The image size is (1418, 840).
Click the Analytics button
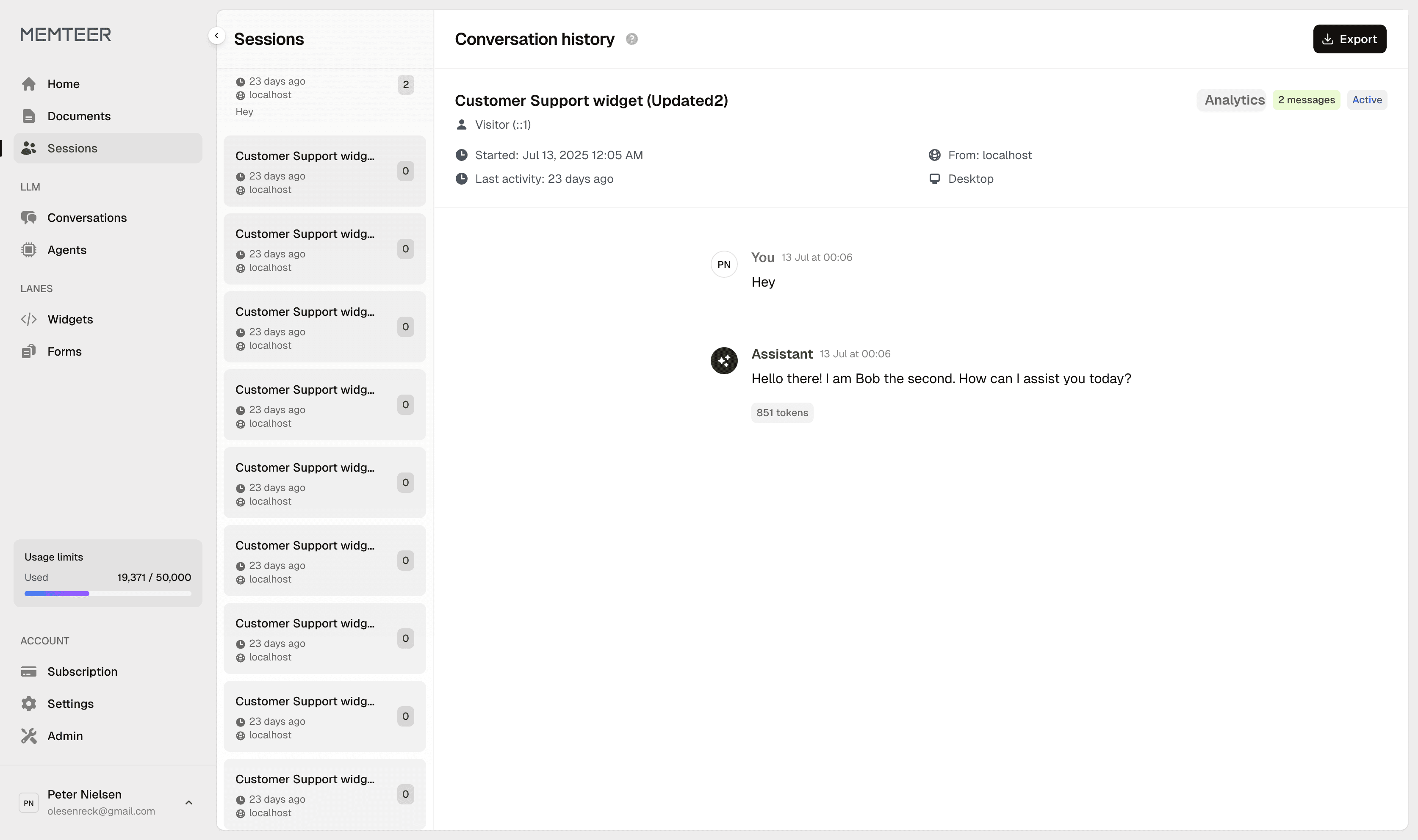click(x=1234, y=100)
